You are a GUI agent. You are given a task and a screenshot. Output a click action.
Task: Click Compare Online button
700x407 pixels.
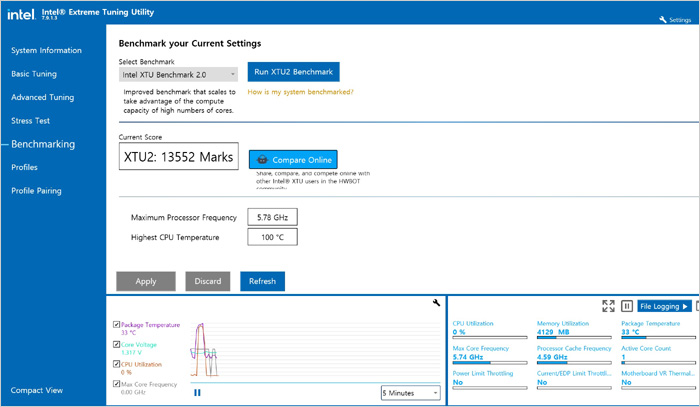293,160
